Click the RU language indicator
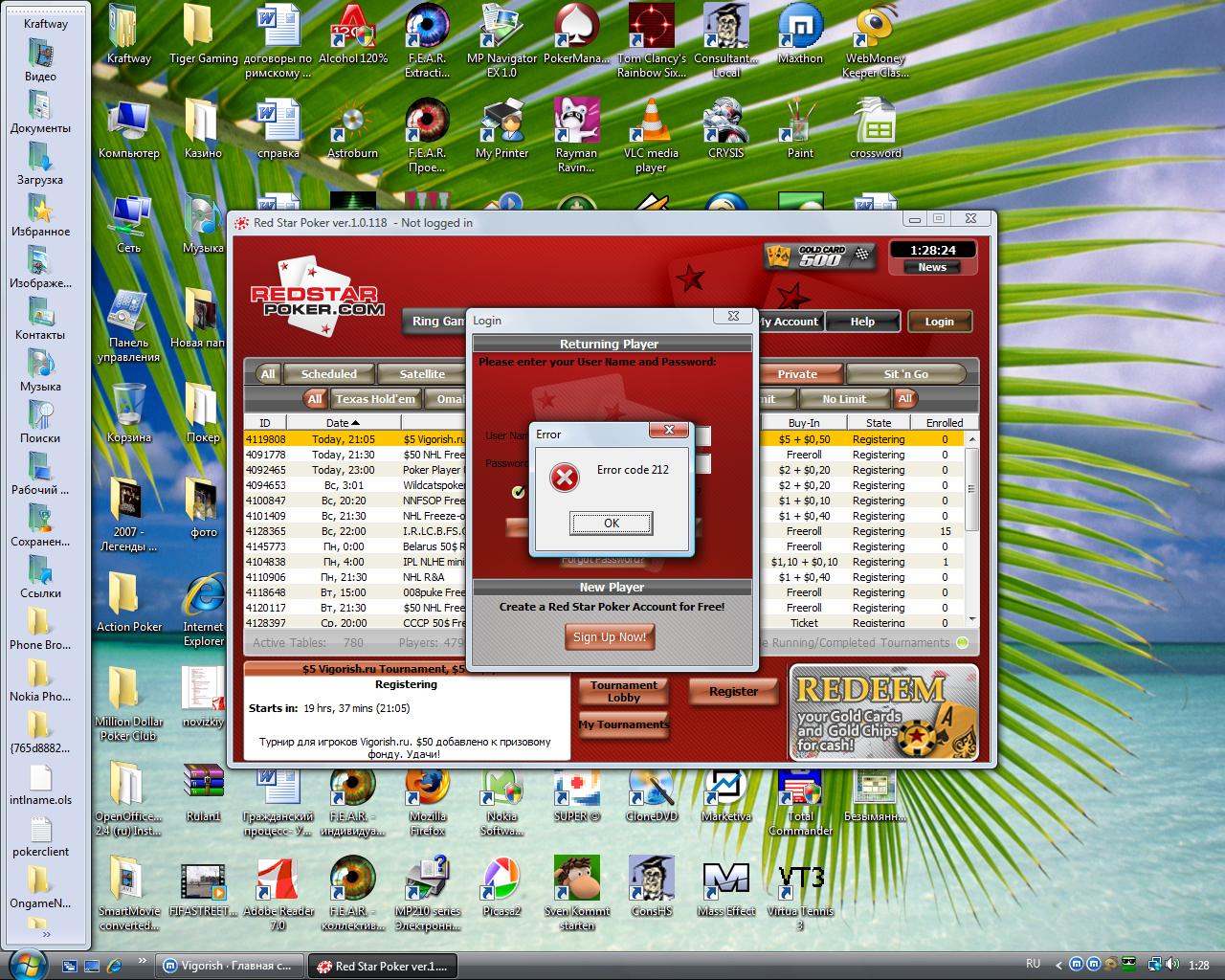 (x=1033, y=965)
